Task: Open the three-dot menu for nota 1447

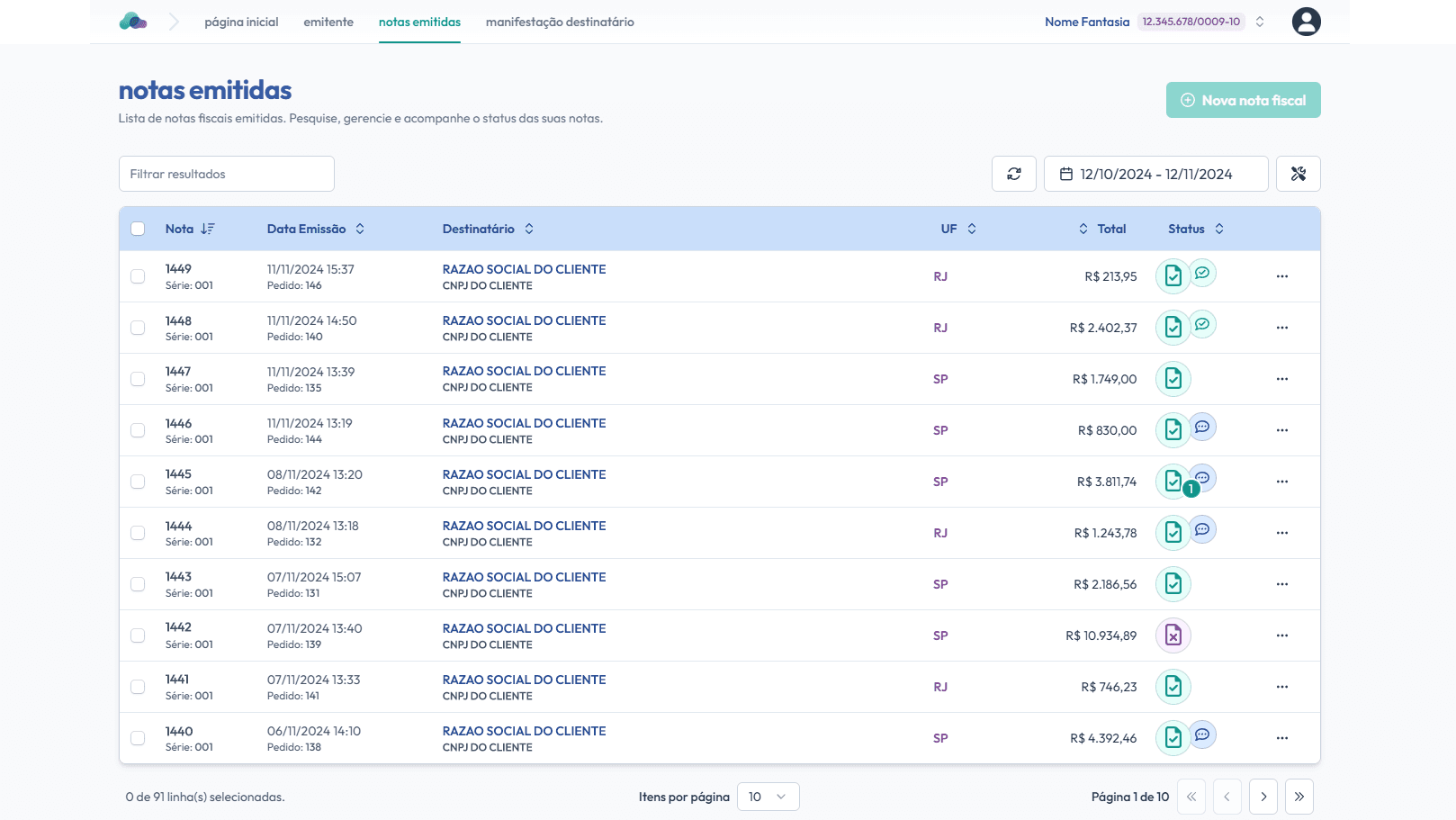Action: point(1281,379)
